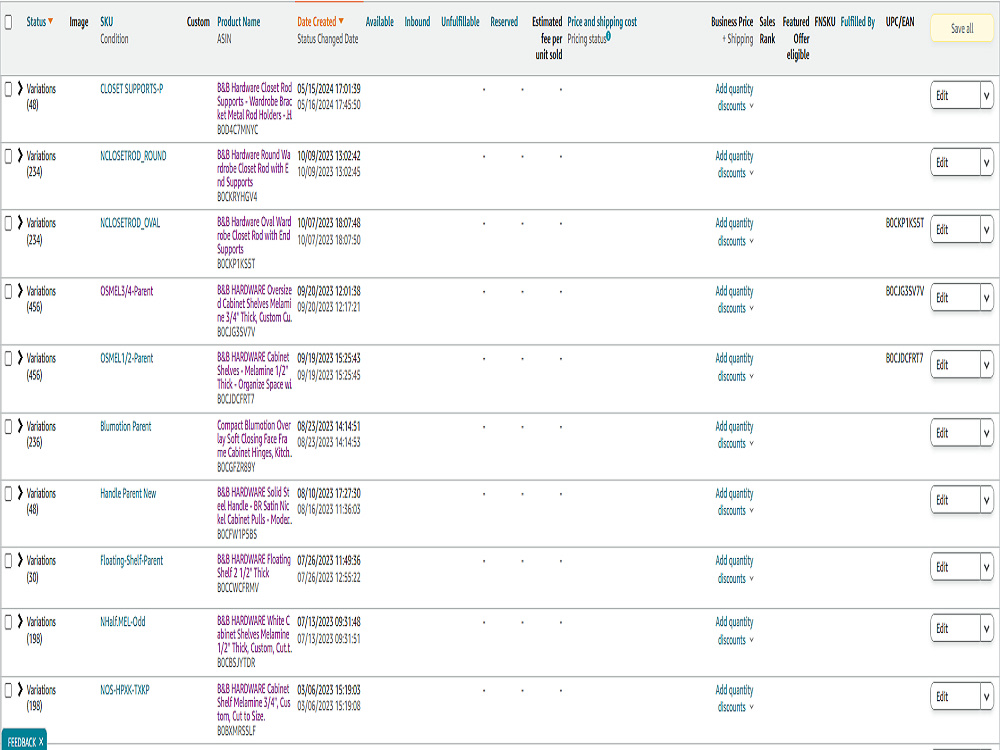Sort by Date Created column header
This screenshot has width=1000, height=750.
coord(320,22)
